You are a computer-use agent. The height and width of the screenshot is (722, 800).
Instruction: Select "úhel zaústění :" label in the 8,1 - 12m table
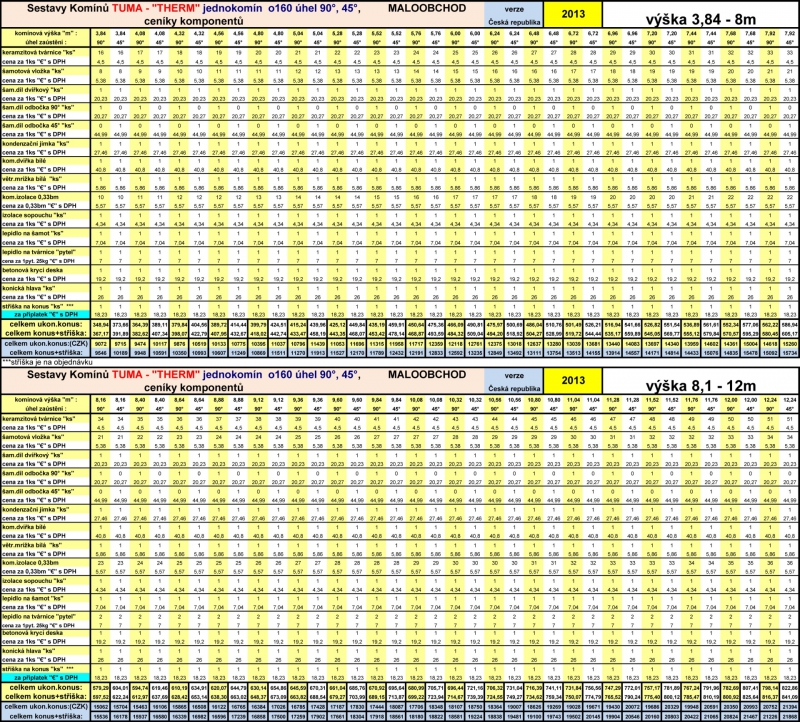coord(45,408)
